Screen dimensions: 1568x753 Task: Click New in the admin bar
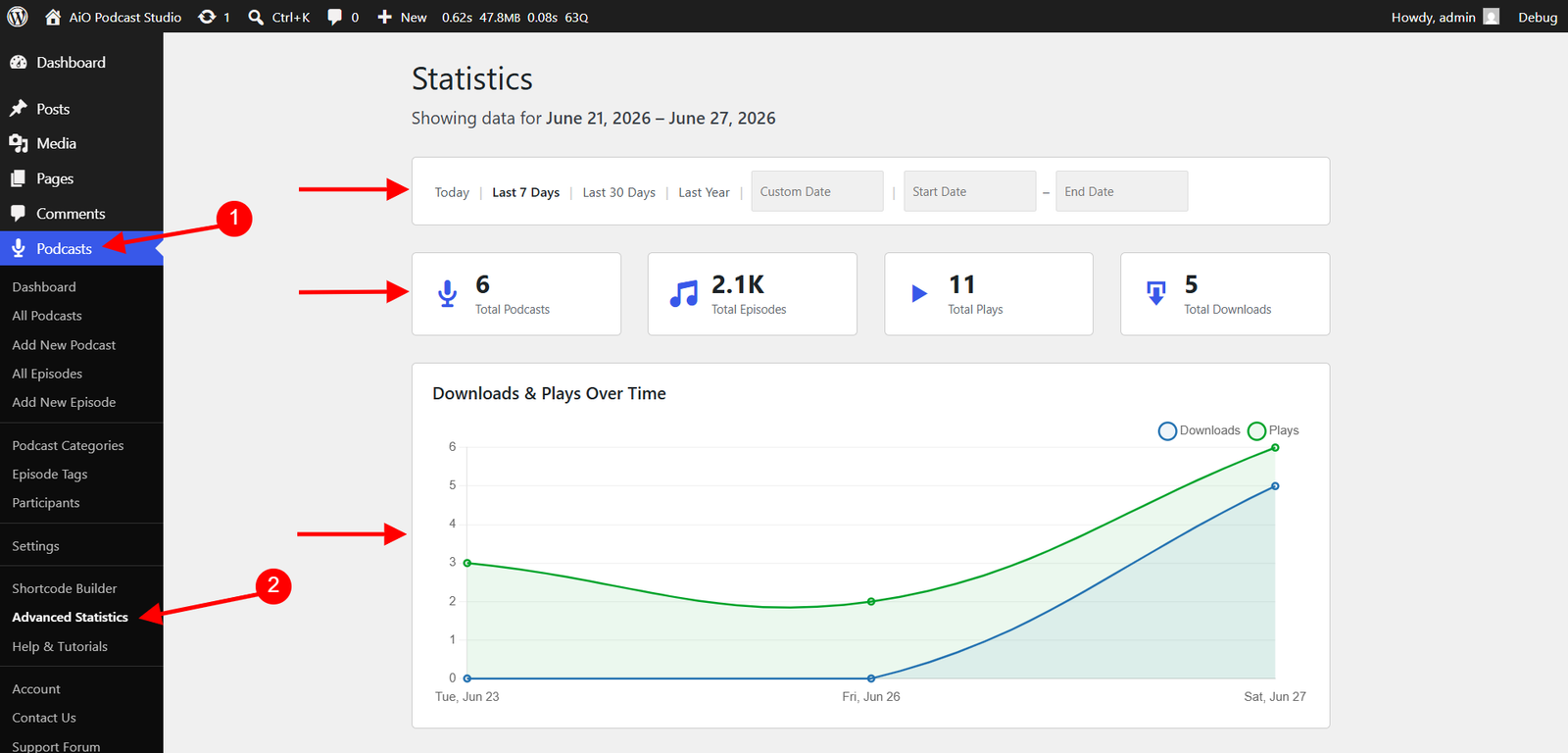point(414,17)
